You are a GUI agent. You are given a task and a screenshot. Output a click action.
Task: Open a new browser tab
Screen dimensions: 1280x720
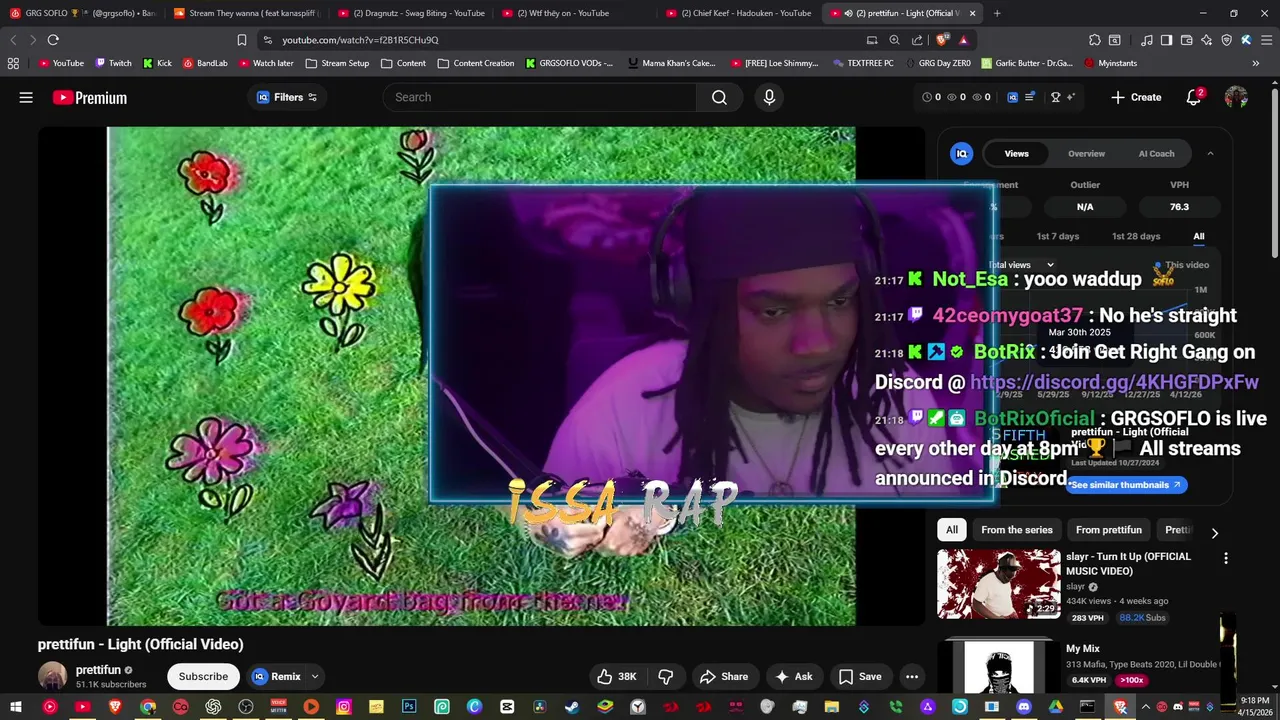997,13
